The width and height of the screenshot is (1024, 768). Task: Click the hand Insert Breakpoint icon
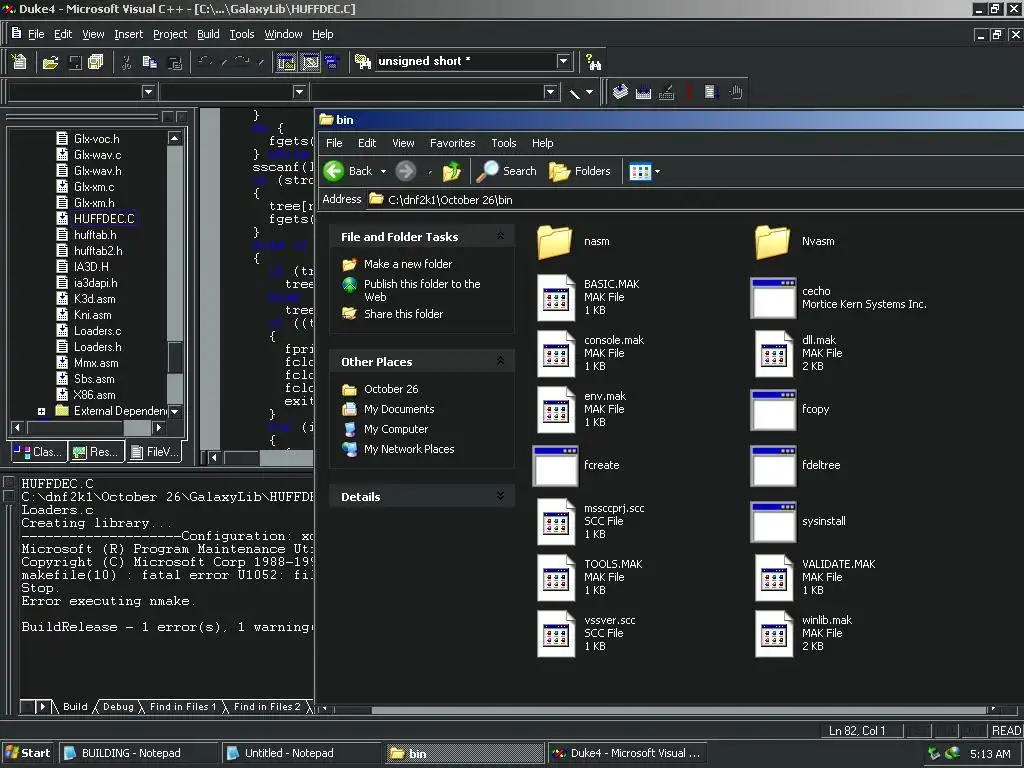point(736,92)
